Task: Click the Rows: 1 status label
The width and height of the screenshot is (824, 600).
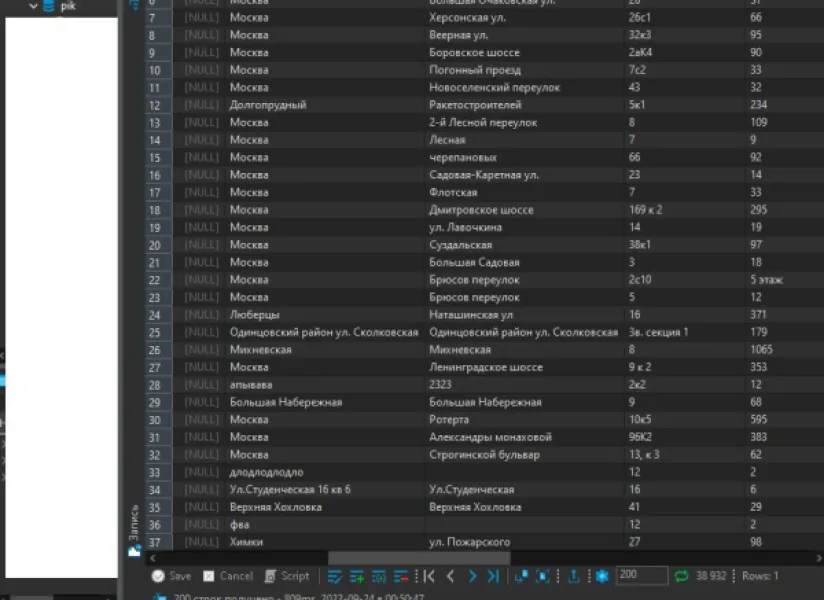Action: click(760, 576)
